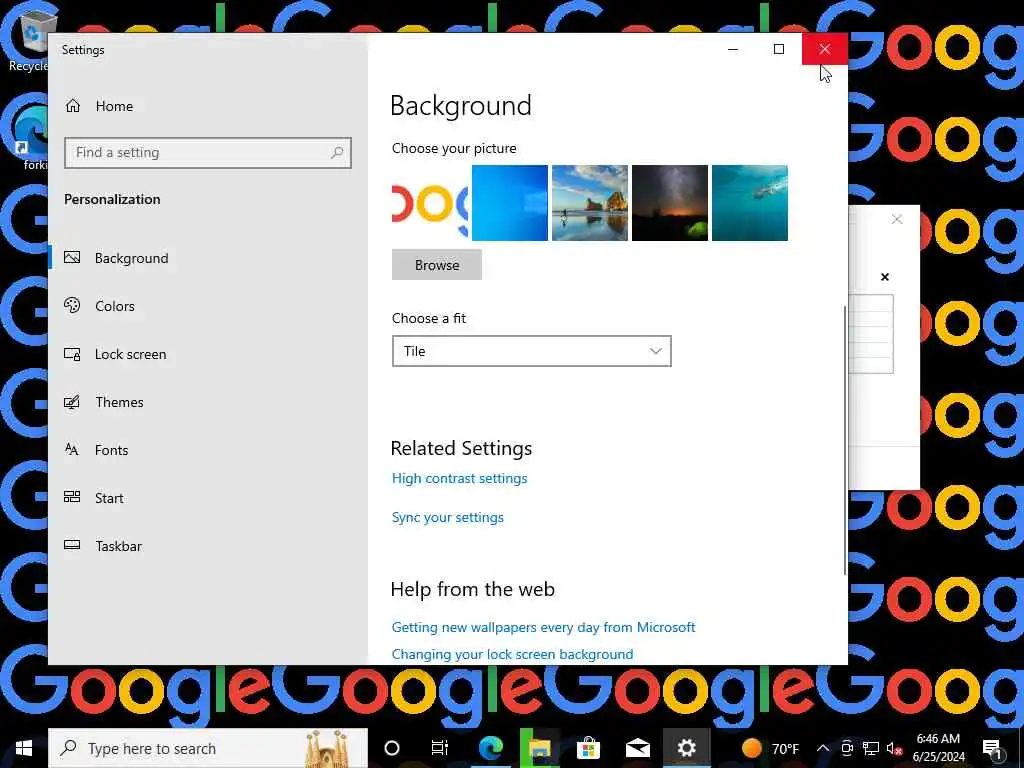Select the Recycle Bin desktop icon
1024x768 pixels.
coord(27,39)
